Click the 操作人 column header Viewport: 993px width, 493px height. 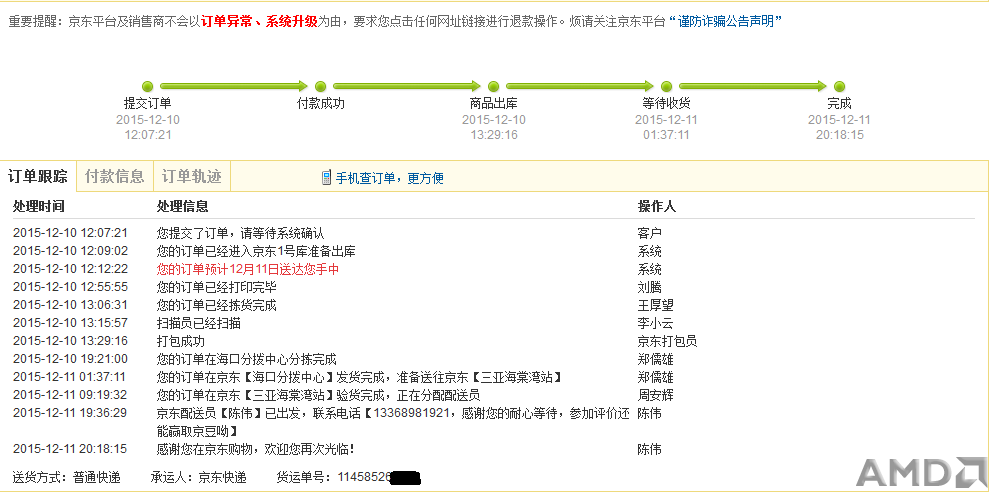click(657, 207)
